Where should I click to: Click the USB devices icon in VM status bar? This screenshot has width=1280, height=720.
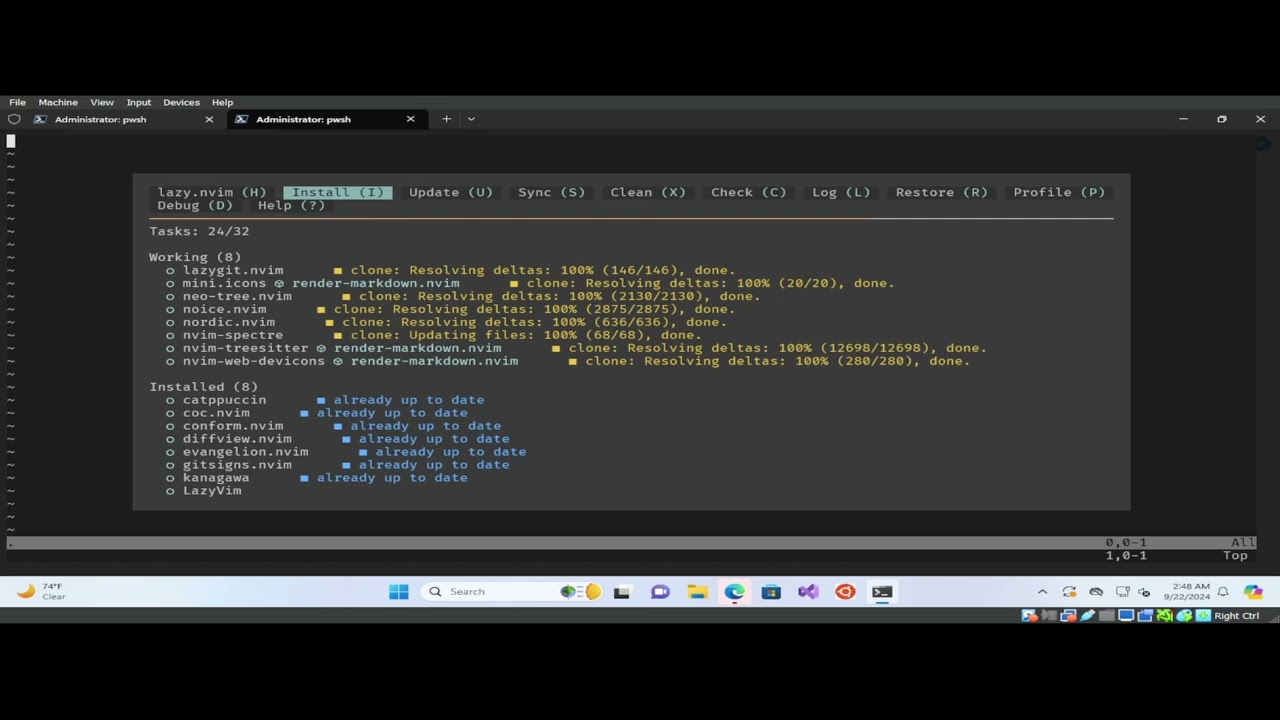point(1087,615)
